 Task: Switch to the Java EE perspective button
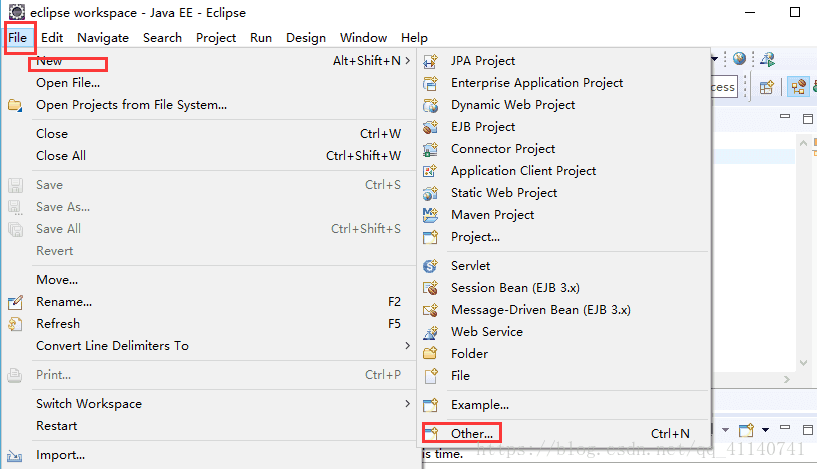pos(798,87)
